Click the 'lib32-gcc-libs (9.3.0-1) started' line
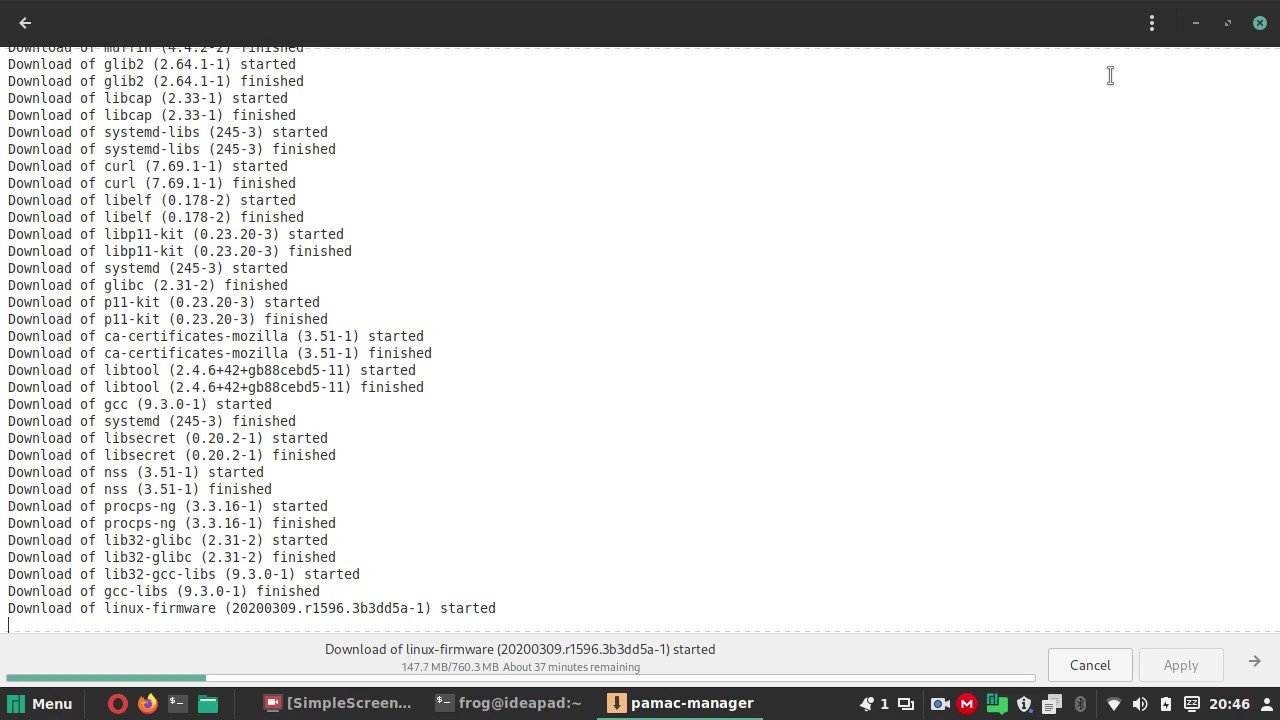The width and height of the screenshot is (1280, 720). point(184,574)
